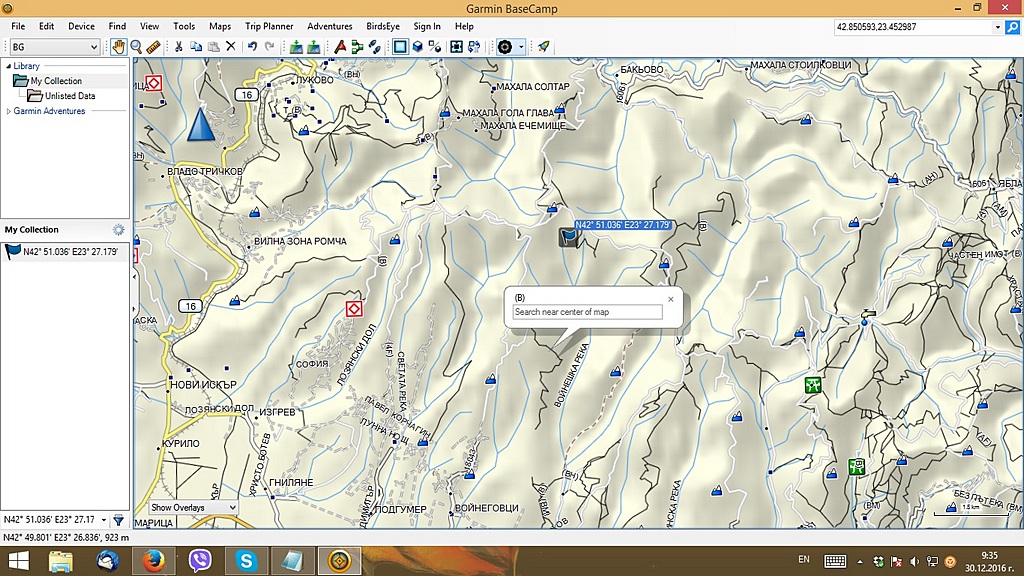Click the red diamond marker near Lozyanski Dol
1024x576 pixels.
coord(354,309)
